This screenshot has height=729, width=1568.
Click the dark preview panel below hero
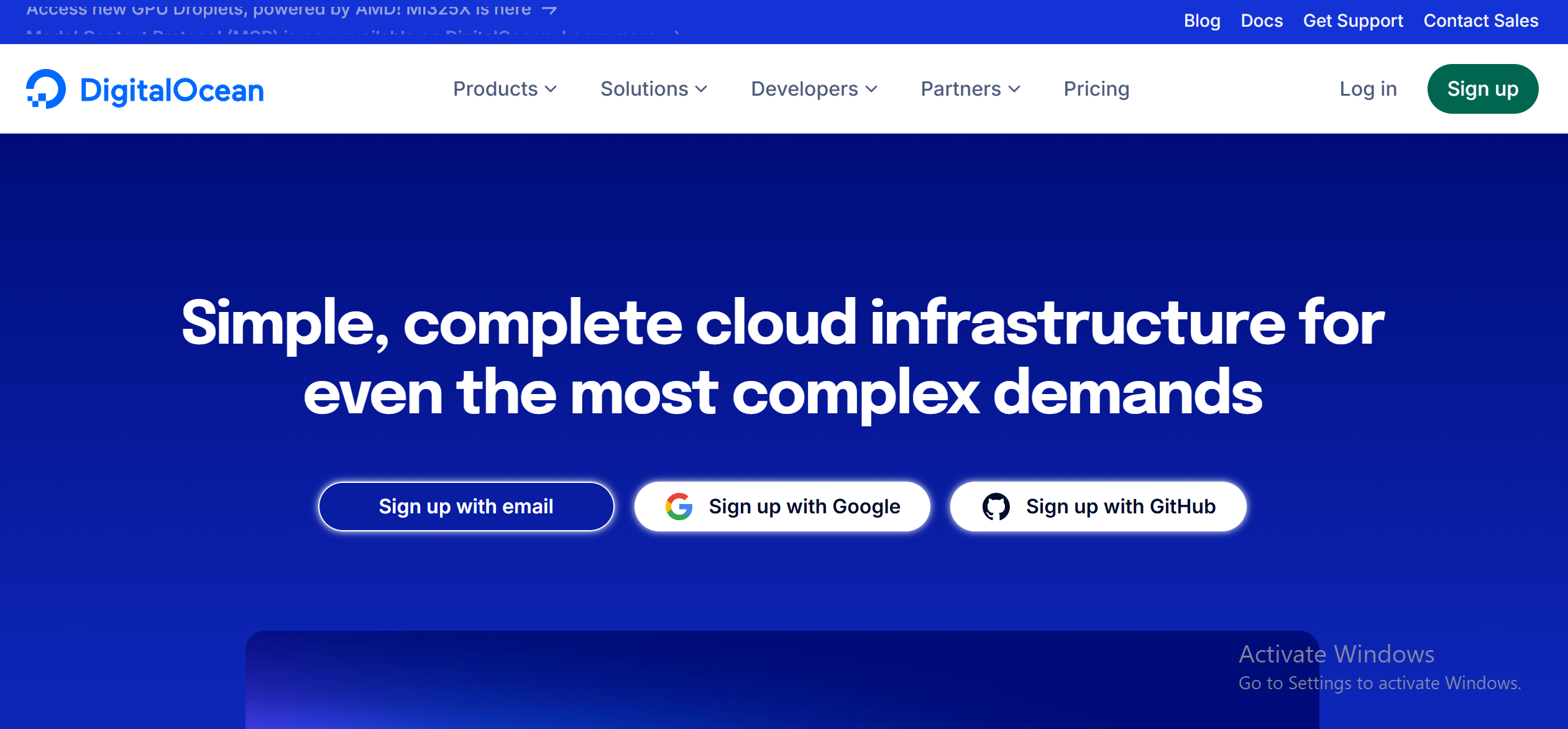coord(782,680)
